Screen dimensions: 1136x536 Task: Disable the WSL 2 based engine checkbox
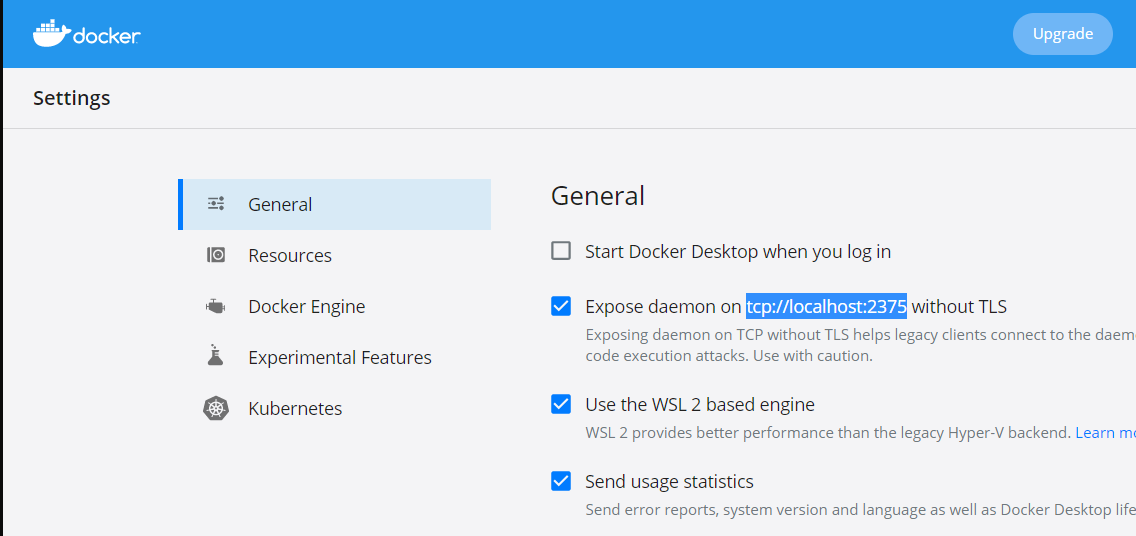click(x=561, y=404)
